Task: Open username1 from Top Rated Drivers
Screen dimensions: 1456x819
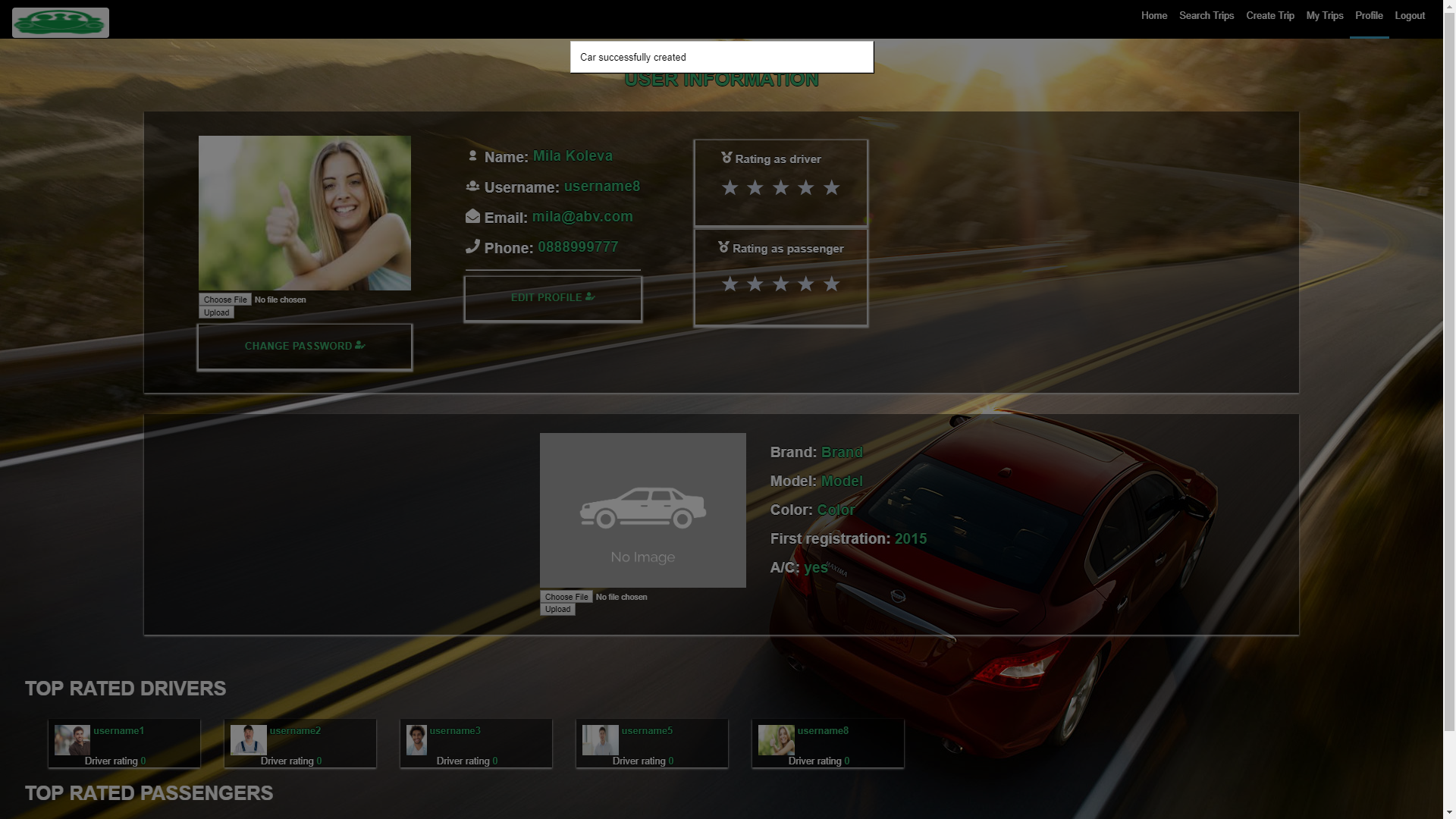Action: pyautogui.click(x=118, y=731)
